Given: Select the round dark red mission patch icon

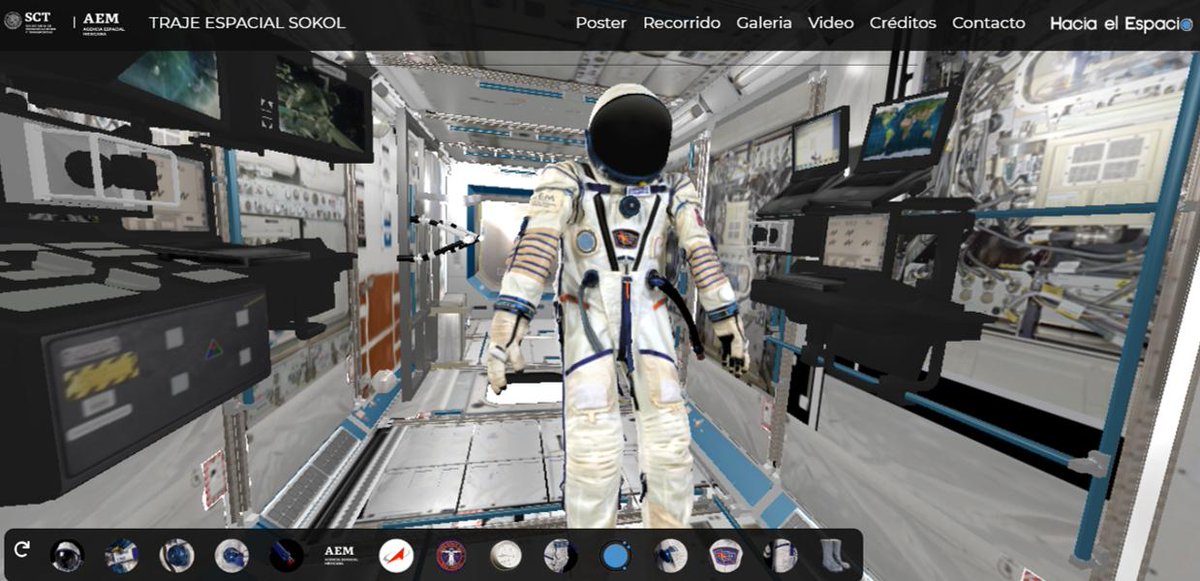Looking at the screenshot, I should (x=451, y=554).
